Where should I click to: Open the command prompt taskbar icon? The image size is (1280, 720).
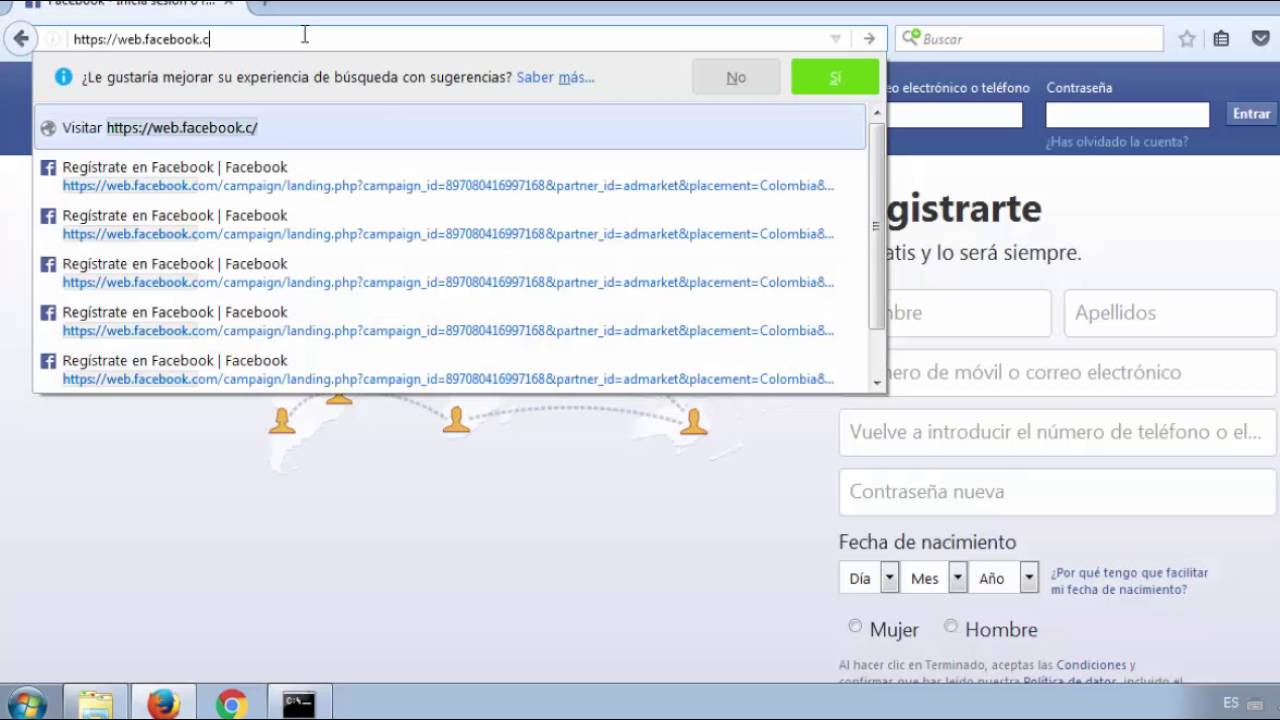pos(299,704)
